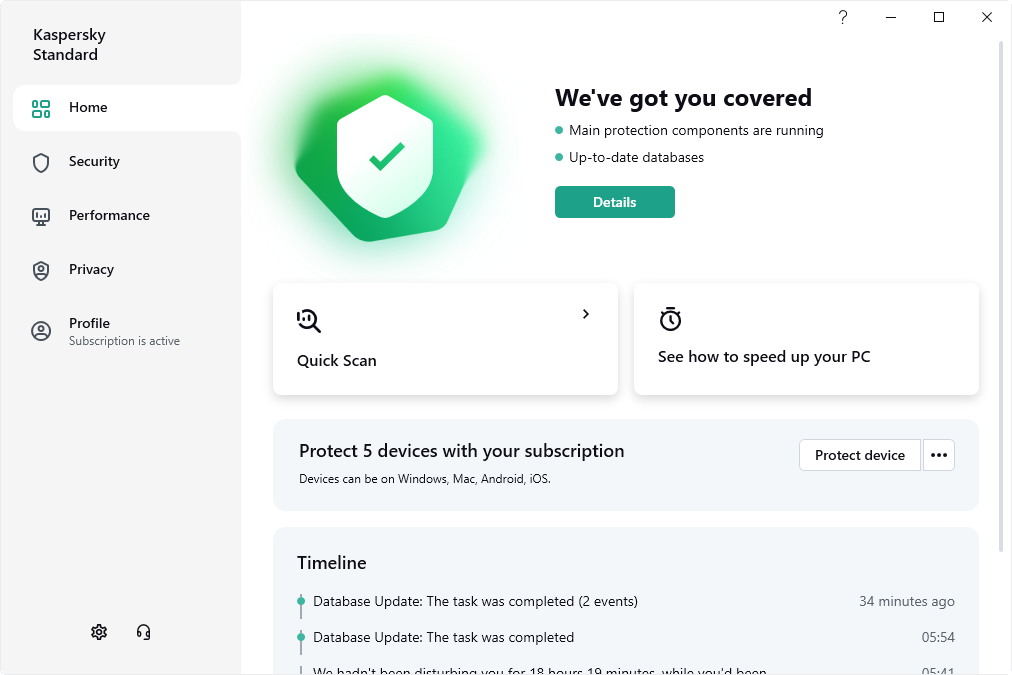Image resolution: width=1012 pixels, height=675 pixels.
Task: Open the Performance section
Action: [x=109, y=216]
